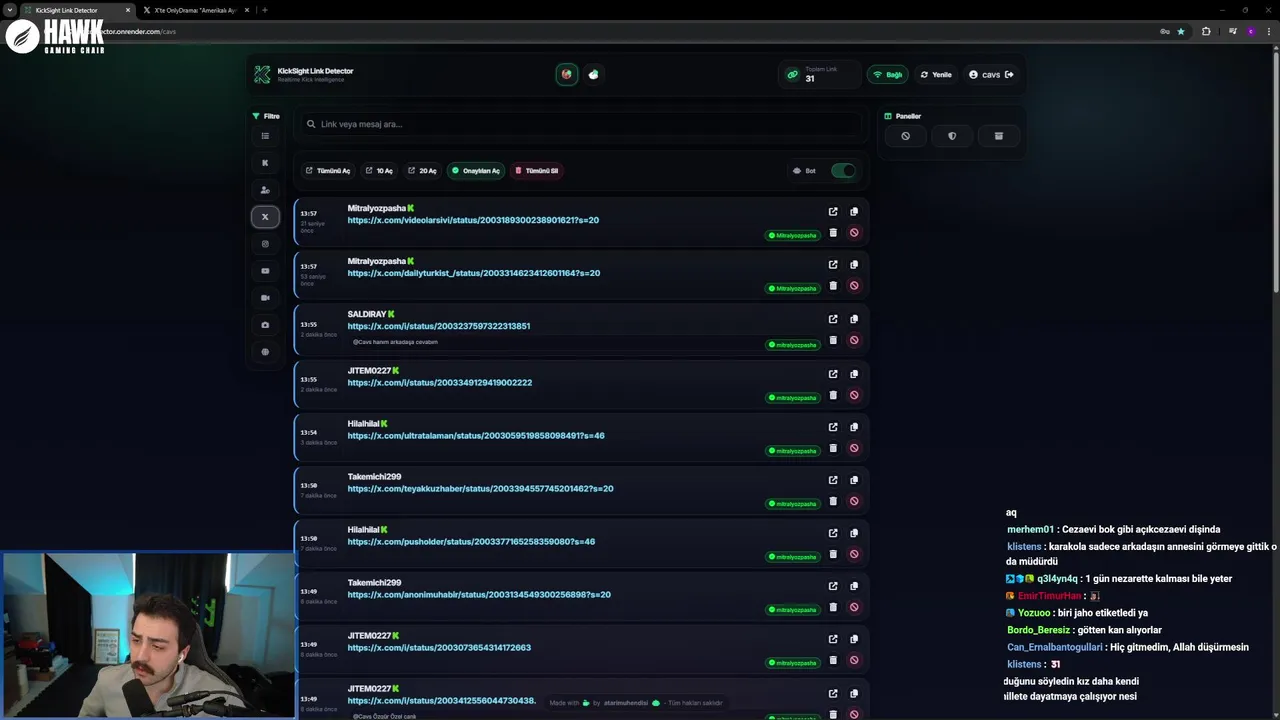Image resolution: width=1280 pixels, height=720 pixels.
Task: Open the shield panel under Paneller
Action: click(x=952, y=136)
